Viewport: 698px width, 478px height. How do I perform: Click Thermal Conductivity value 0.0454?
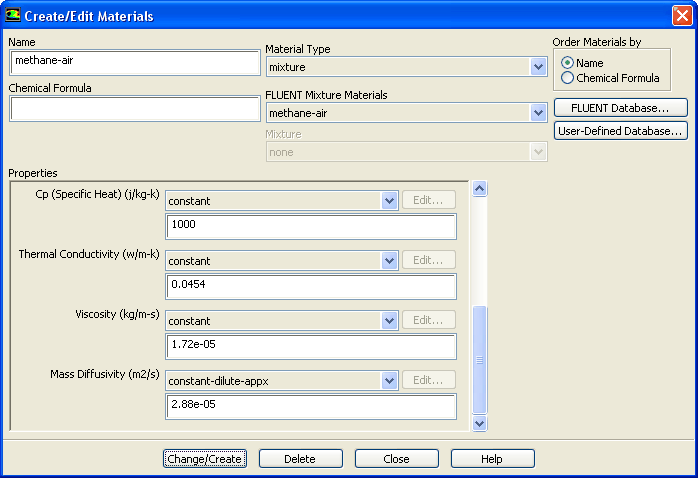pyautogui.click(x=311, y=287)
